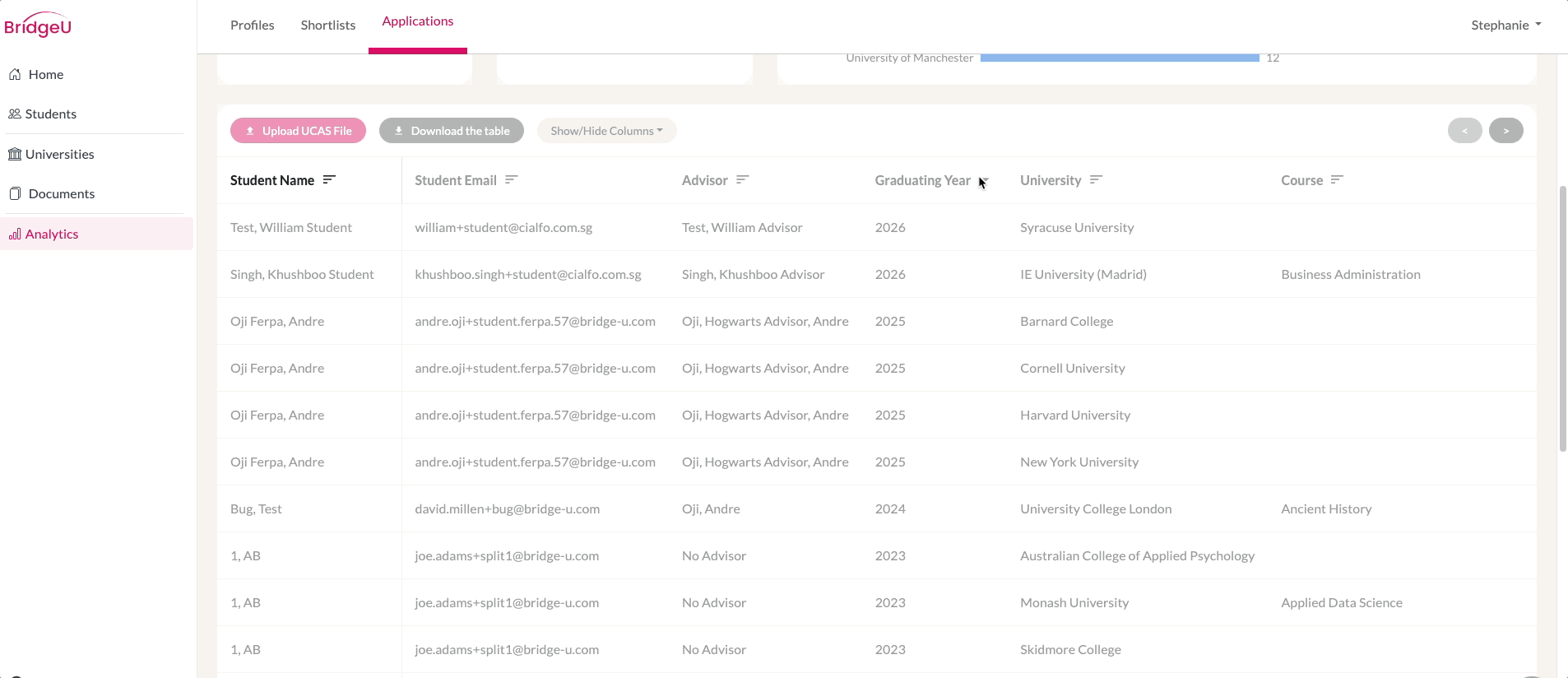Click 'No Advisor' in Skidmore College row

point(714,649)
